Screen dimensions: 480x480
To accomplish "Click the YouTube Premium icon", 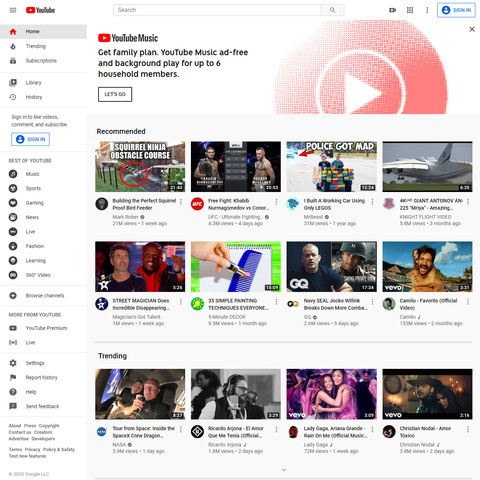I will tap(13, 328).
